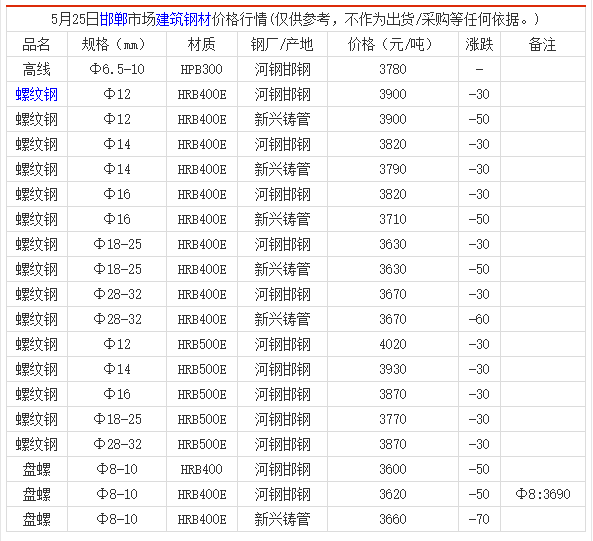Select the 备注 column header

tap(543, 44)
